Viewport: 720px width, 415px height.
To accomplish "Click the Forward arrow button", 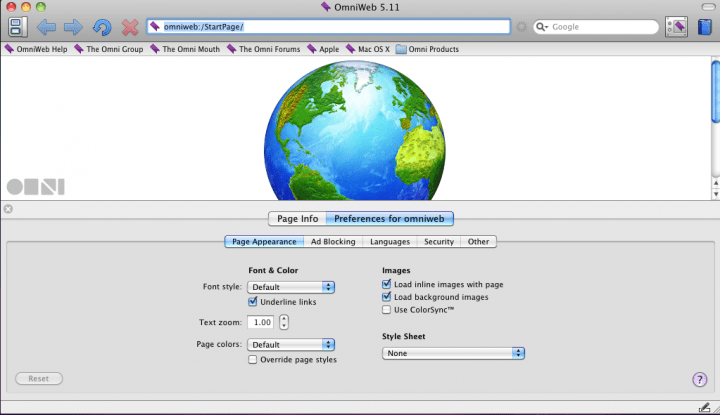I will 73,27.
